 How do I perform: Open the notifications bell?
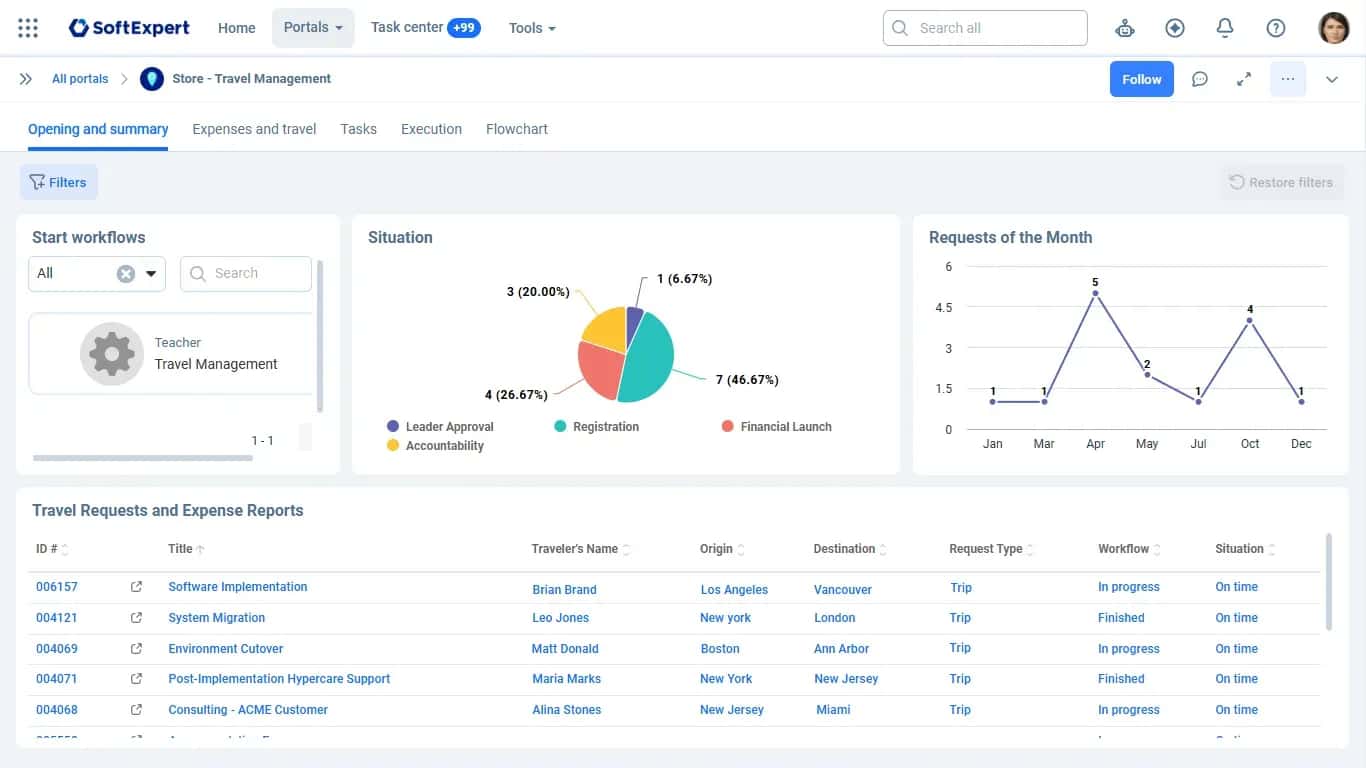1225,28
